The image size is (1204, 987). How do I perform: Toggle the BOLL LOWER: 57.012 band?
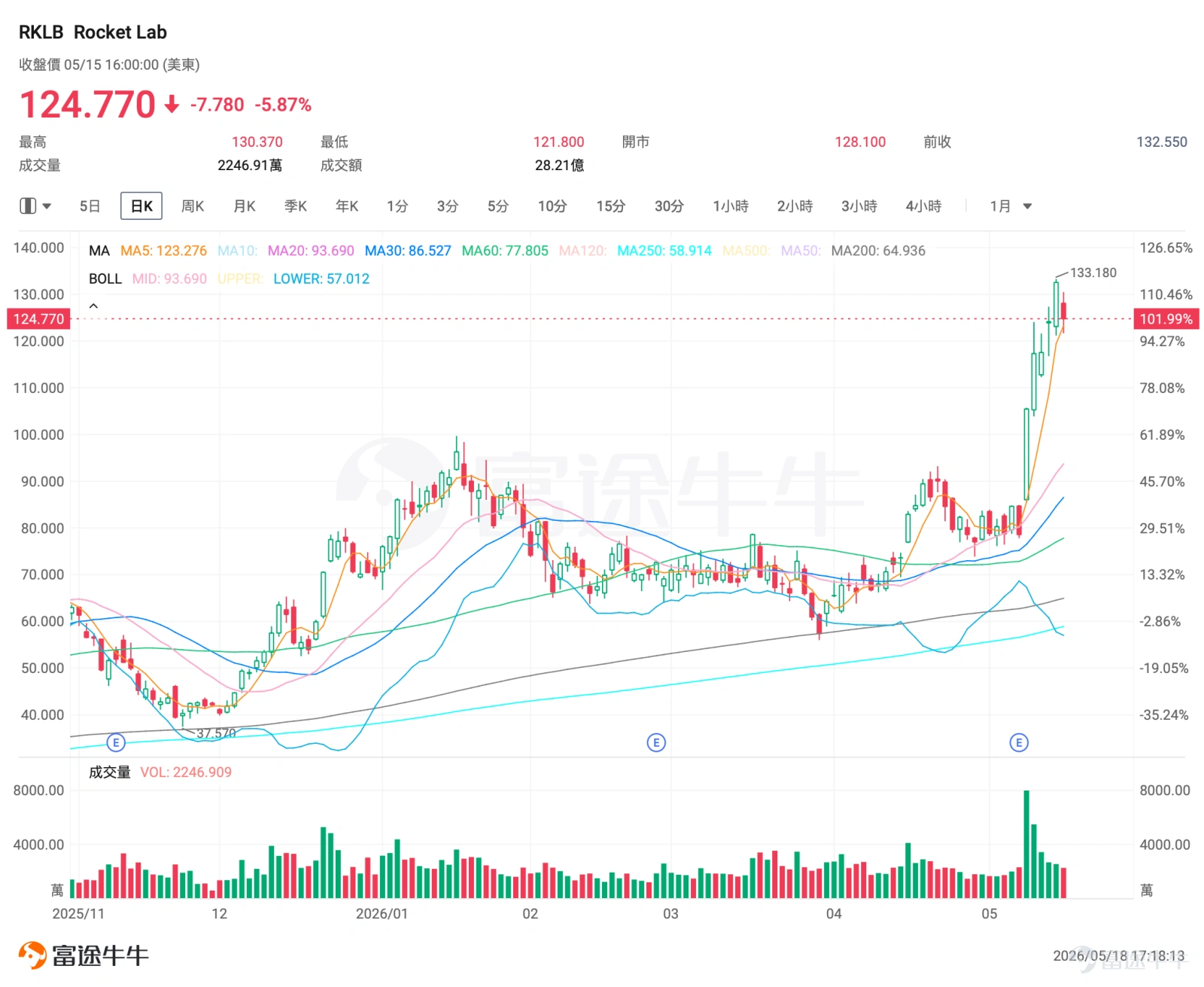point(321,279)
